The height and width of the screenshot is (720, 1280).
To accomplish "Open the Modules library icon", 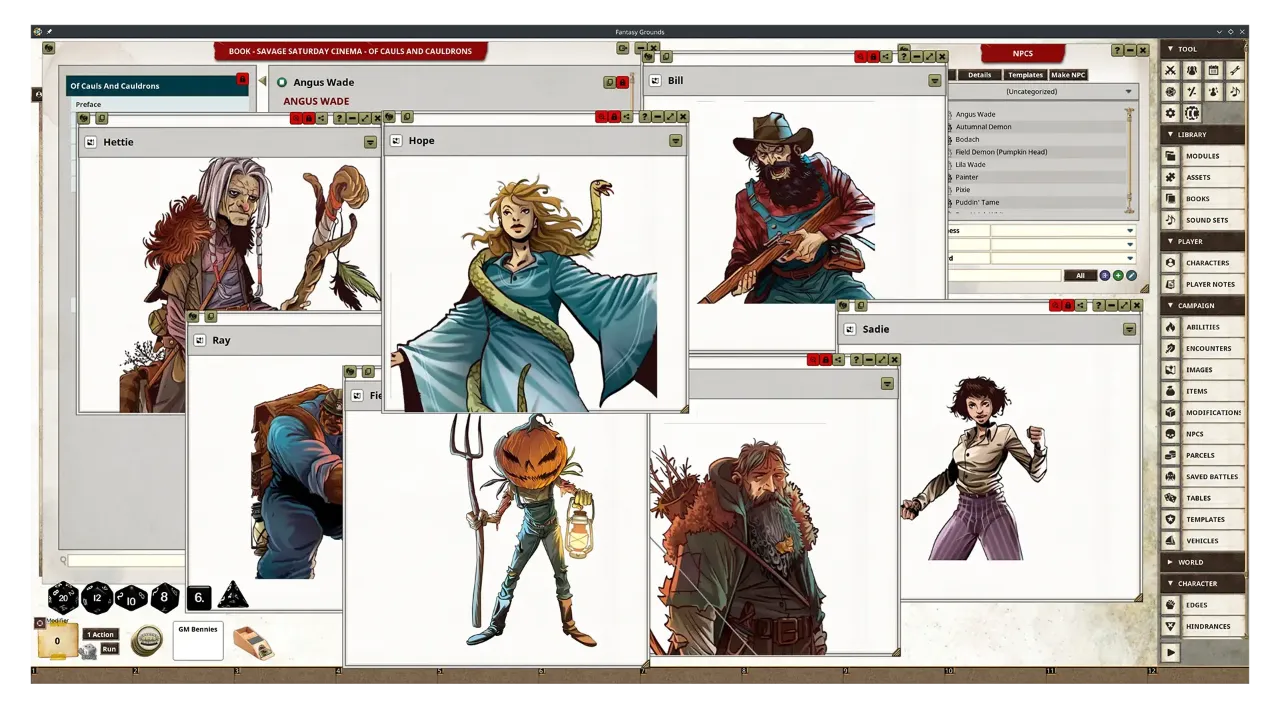I will click(x=1171, y=156).
